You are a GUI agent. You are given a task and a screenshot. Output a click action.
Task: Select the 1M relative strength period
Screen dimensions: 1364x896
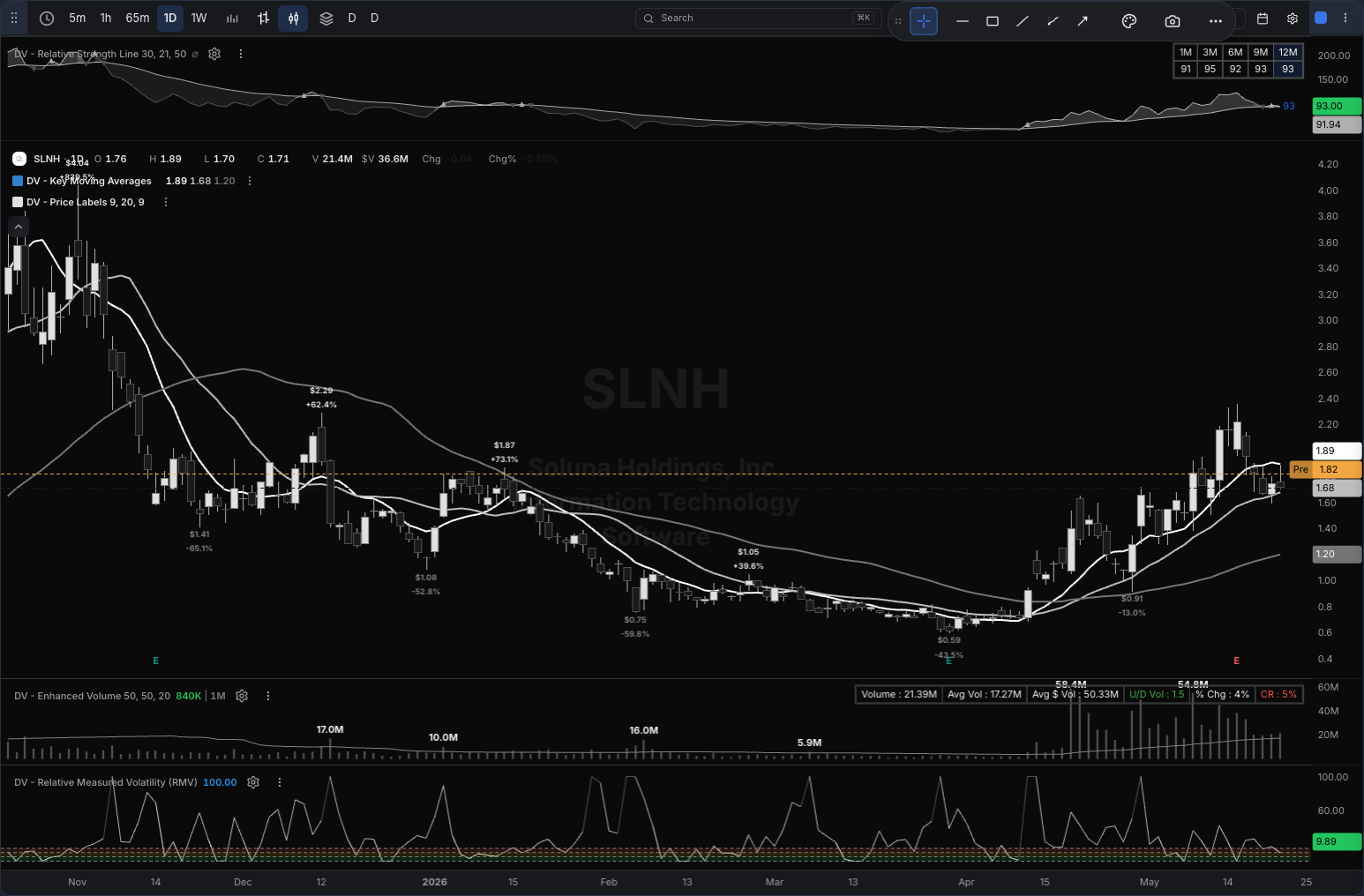pyautogui.click(x=1186, y=52)
